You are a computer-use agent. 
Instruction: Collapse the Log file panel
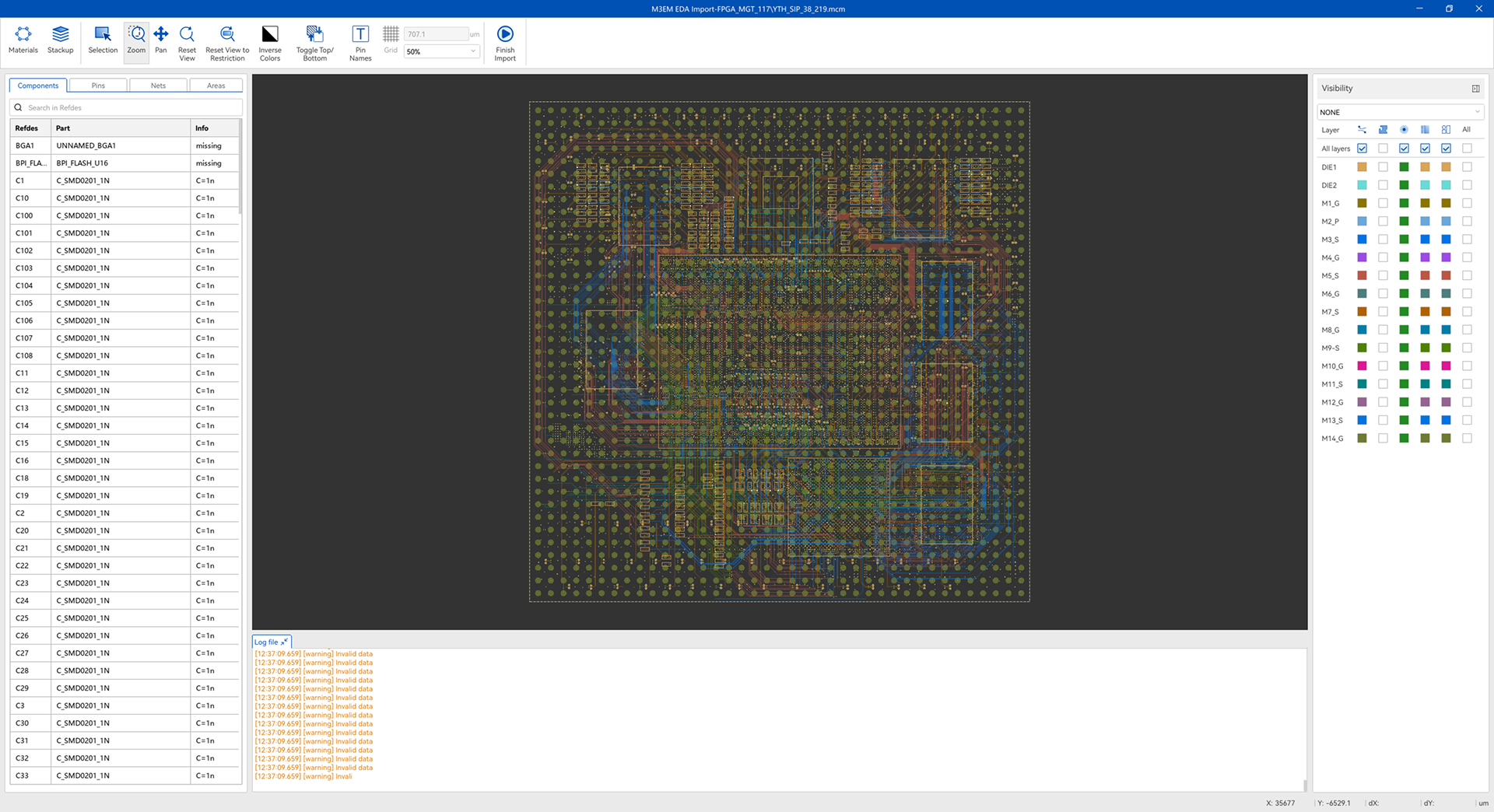pyautogui.click(x=285, y=642)
